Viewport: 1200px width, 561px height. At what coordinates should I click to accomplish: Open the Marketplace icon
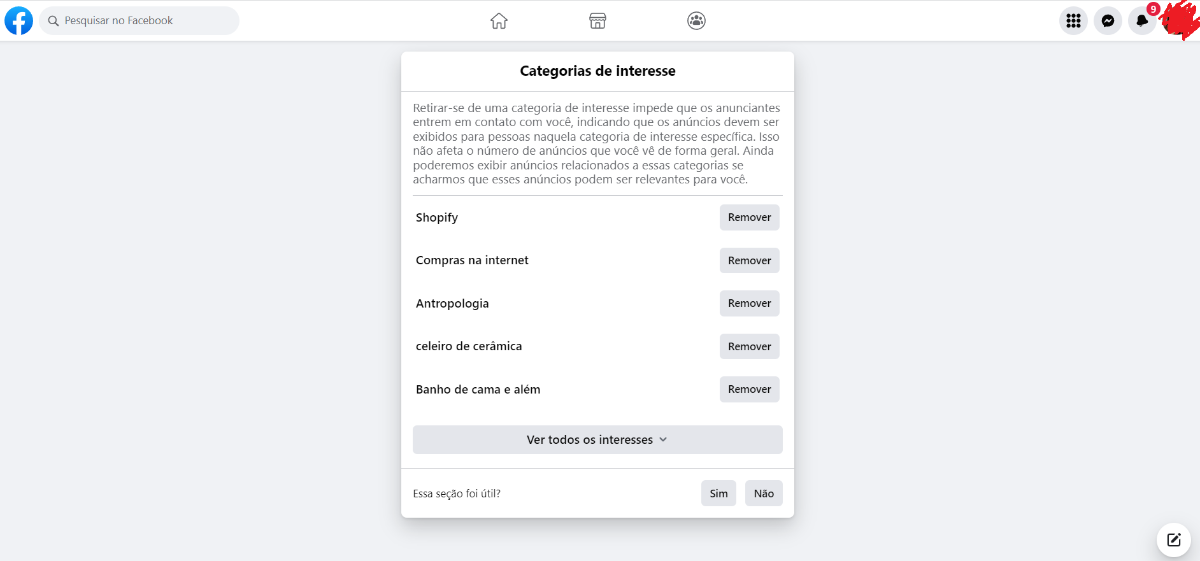click(598, 20)
